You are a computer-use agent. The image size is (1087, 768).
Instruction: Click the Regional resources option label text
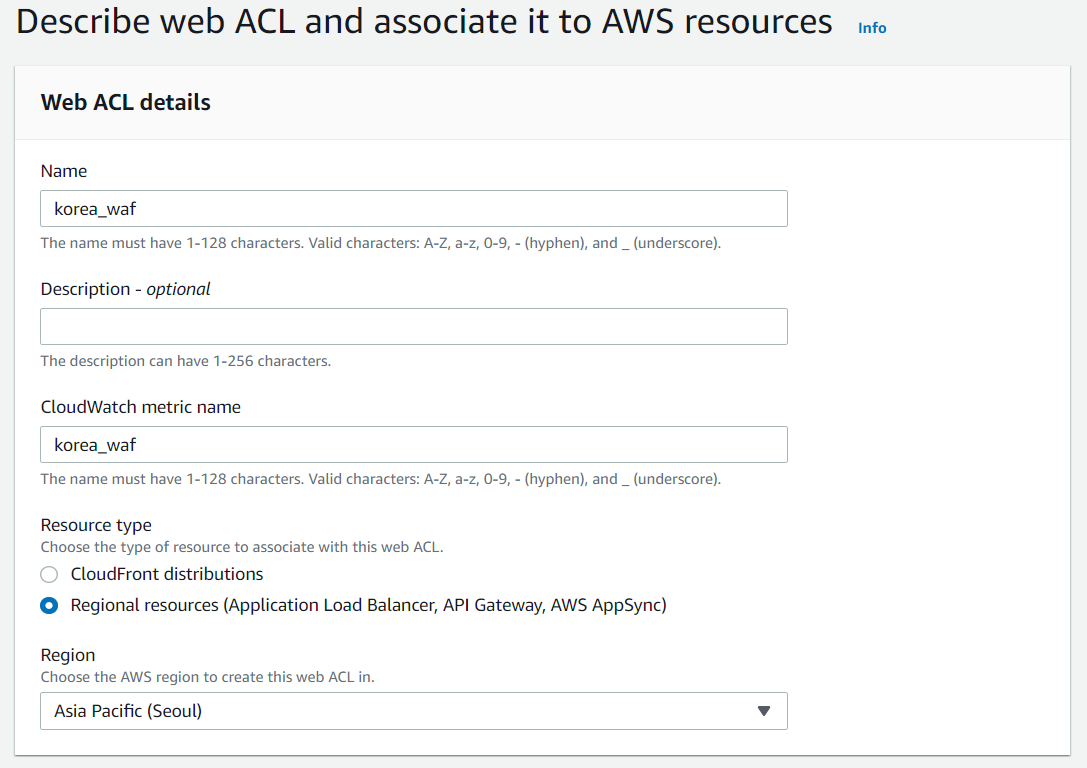368,605
